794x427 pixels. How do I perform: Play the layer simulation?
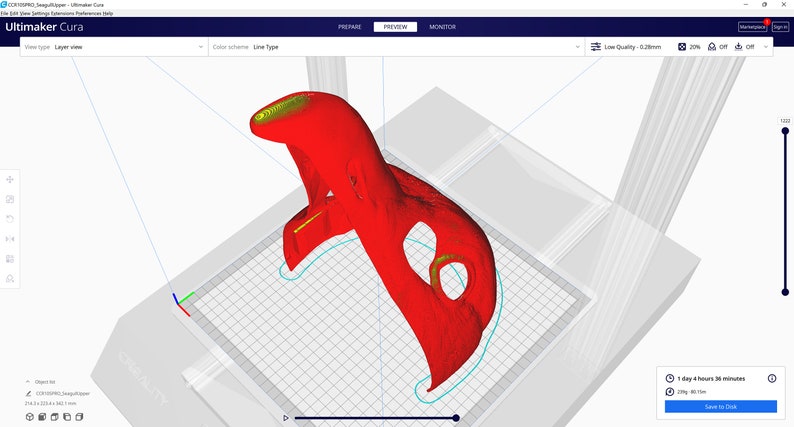tap(286, 418)
